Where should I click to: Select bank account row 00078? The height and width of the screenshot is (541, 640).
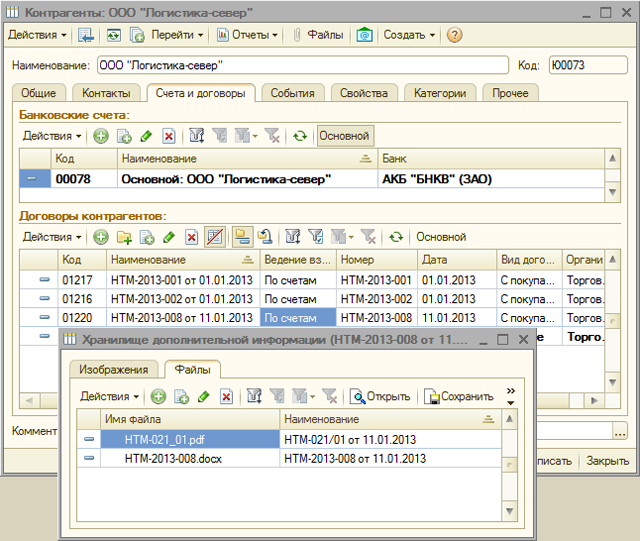pos(312,179)
